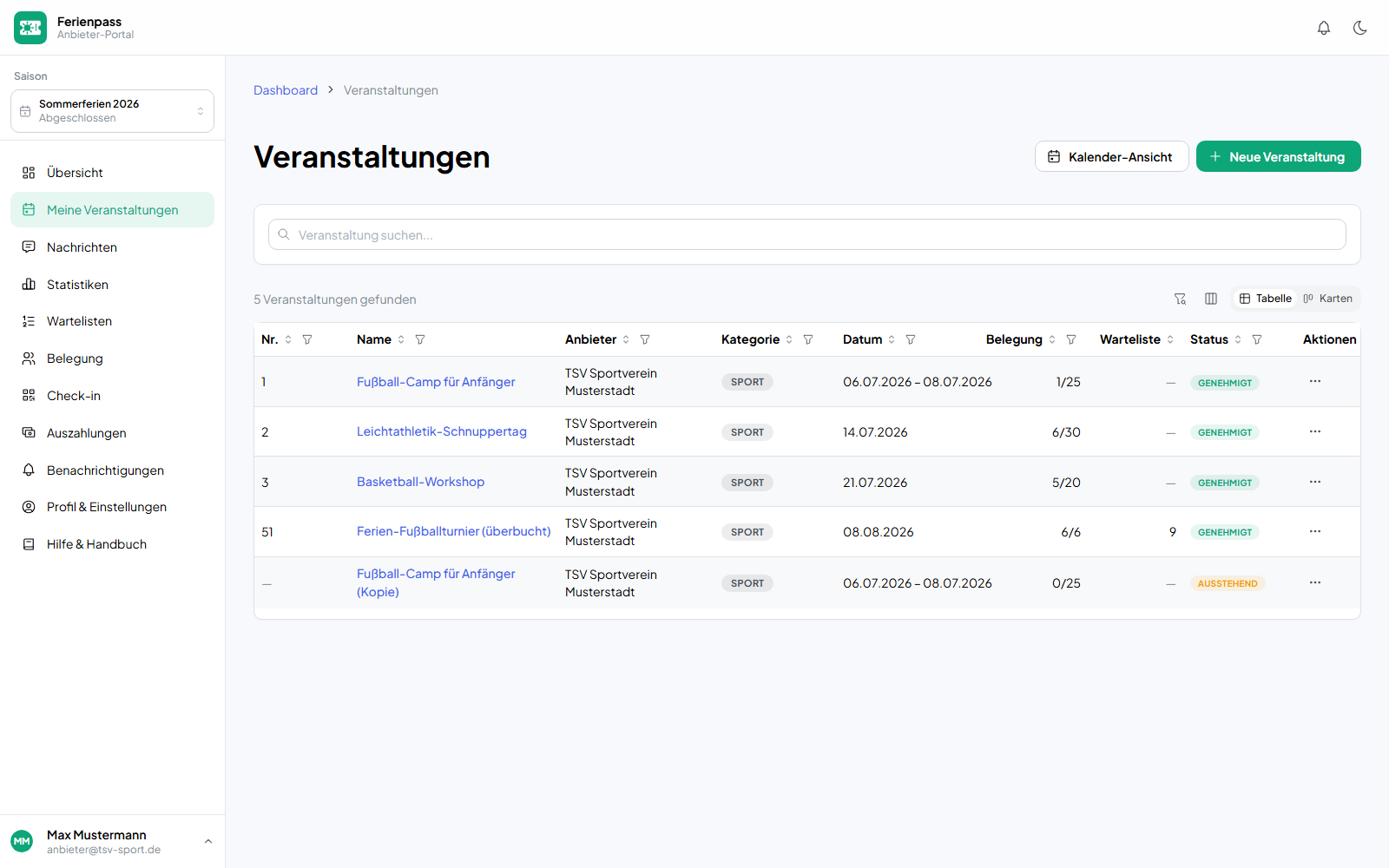Sort by the Status column
Image resolution: width=1389 pixels, height=868 pixels.
coord(1238,339)
